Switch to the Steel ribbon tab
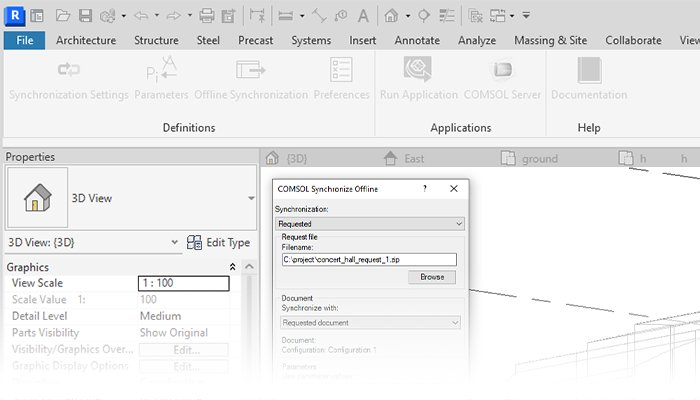 (x=208, y=40)
